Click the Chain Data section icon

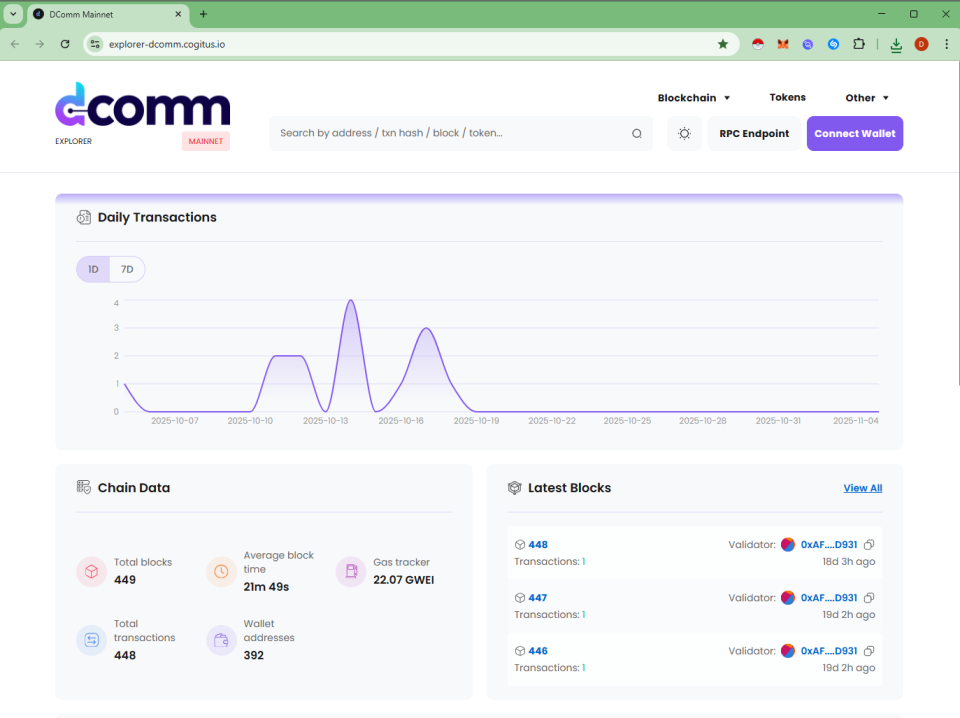pos(84,487)
